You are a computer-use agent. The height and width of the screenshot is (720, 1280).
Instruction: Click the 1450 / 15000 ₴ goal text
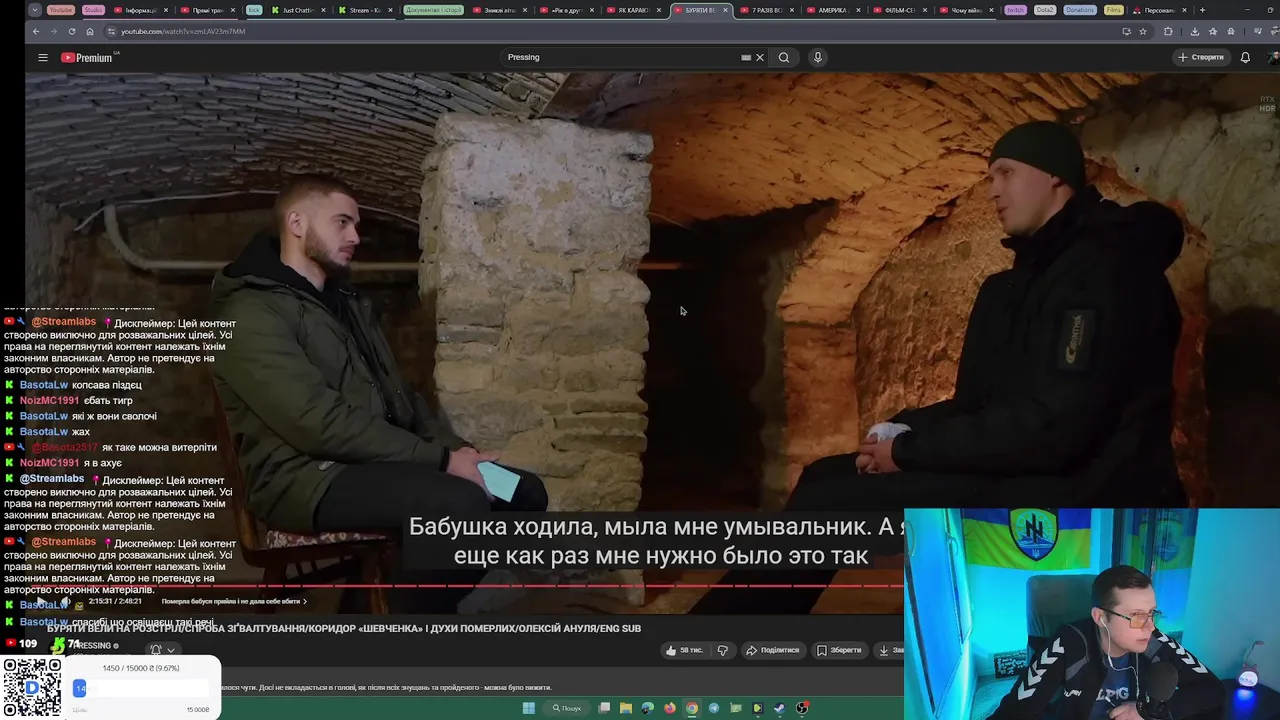coord(141,668)
